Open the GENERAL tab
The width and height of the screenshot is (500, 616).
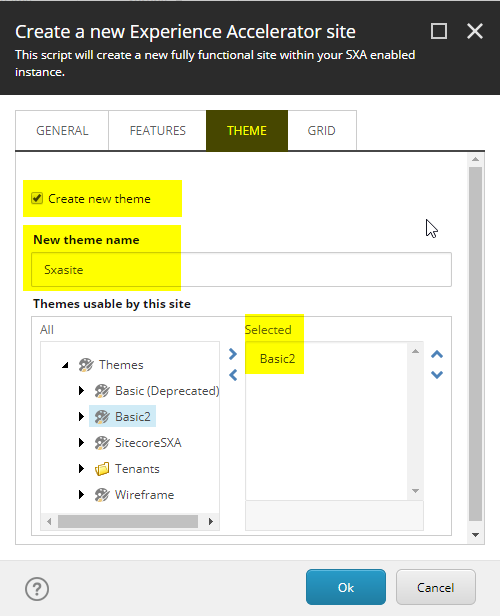coord(62,130)
